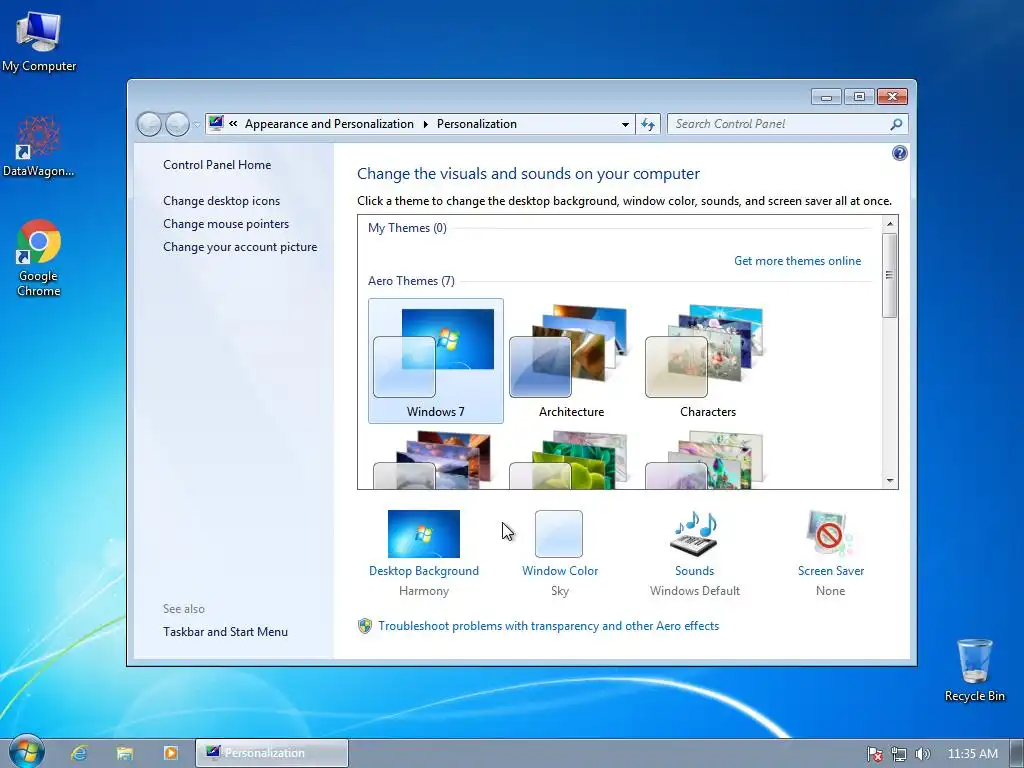Screen dimensions: 1024x768
Task: Open Taskbar and Start Menu link
Action: 225,632
